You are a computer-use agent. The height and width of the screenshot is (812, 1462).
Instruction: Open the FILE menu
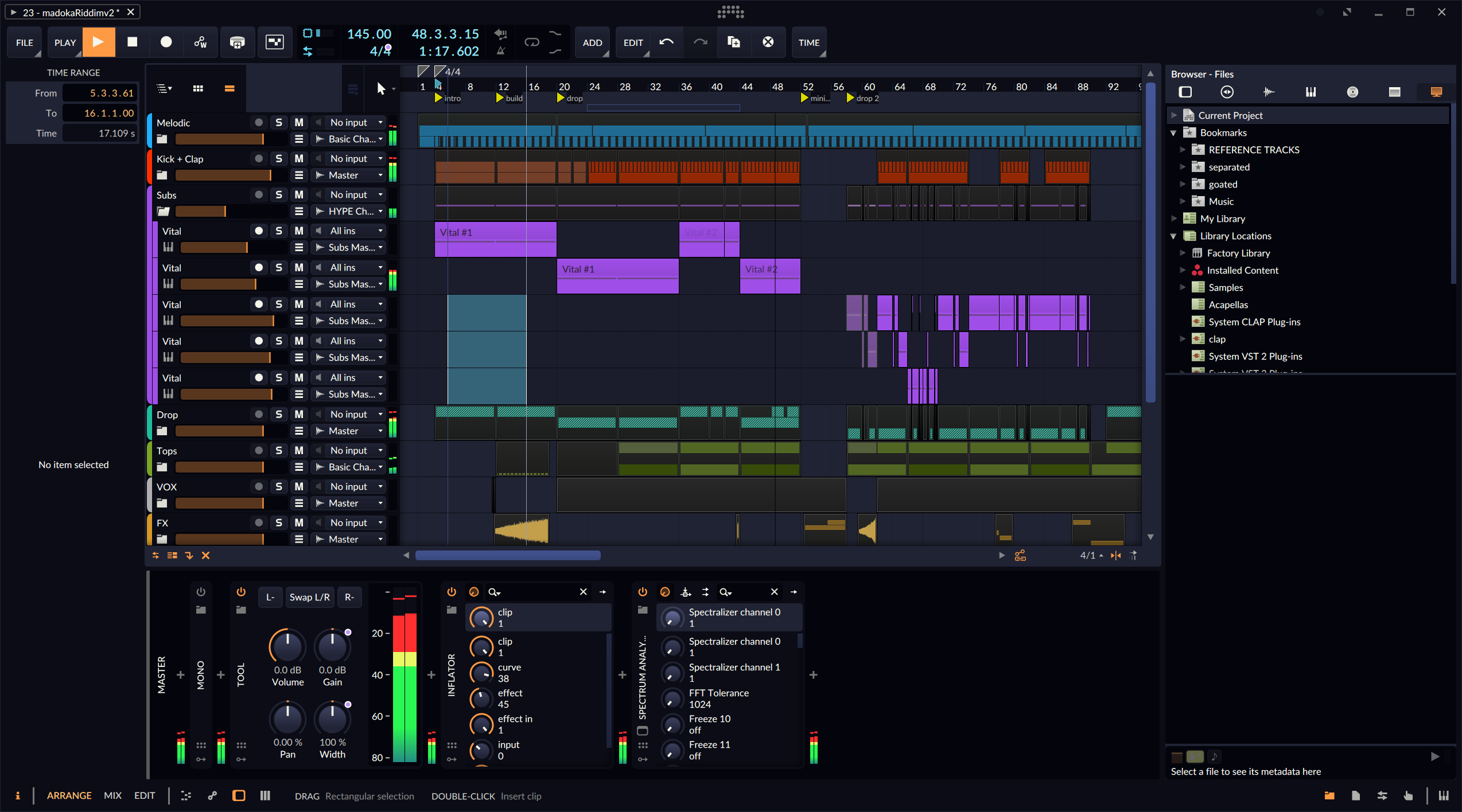(25, 42)
